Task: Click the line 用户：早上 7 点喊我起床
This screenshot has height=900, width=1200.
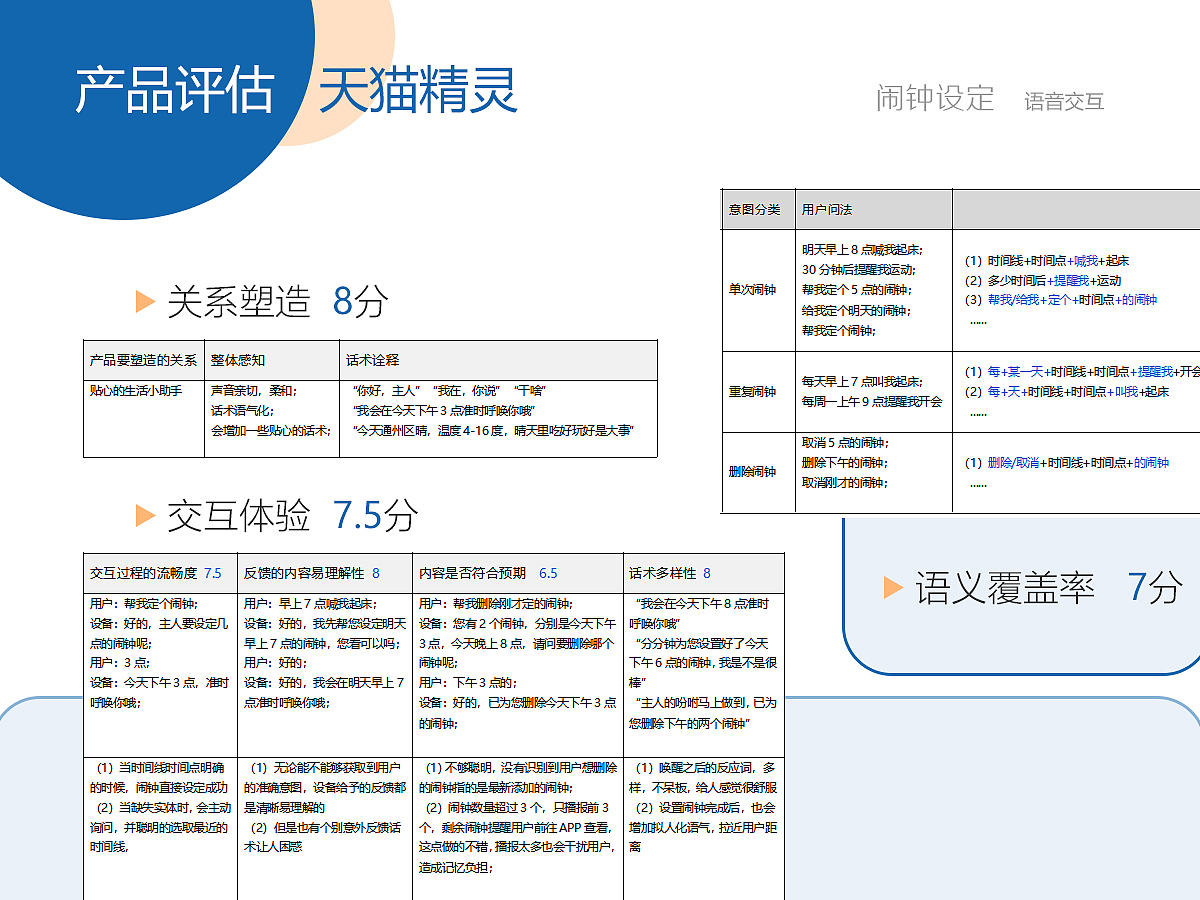Action: [x=309, y=603]
